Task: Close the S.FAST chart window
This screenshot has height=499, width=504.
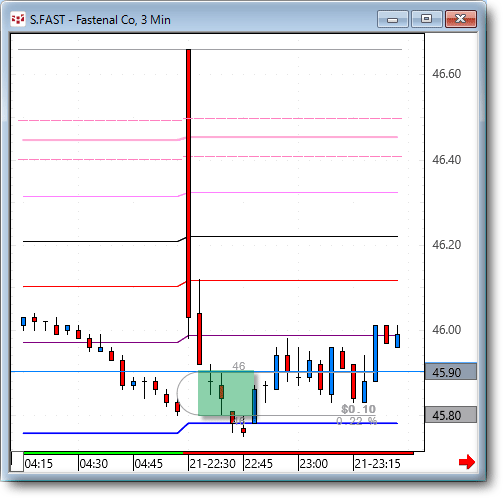Action: pos(461,19)
